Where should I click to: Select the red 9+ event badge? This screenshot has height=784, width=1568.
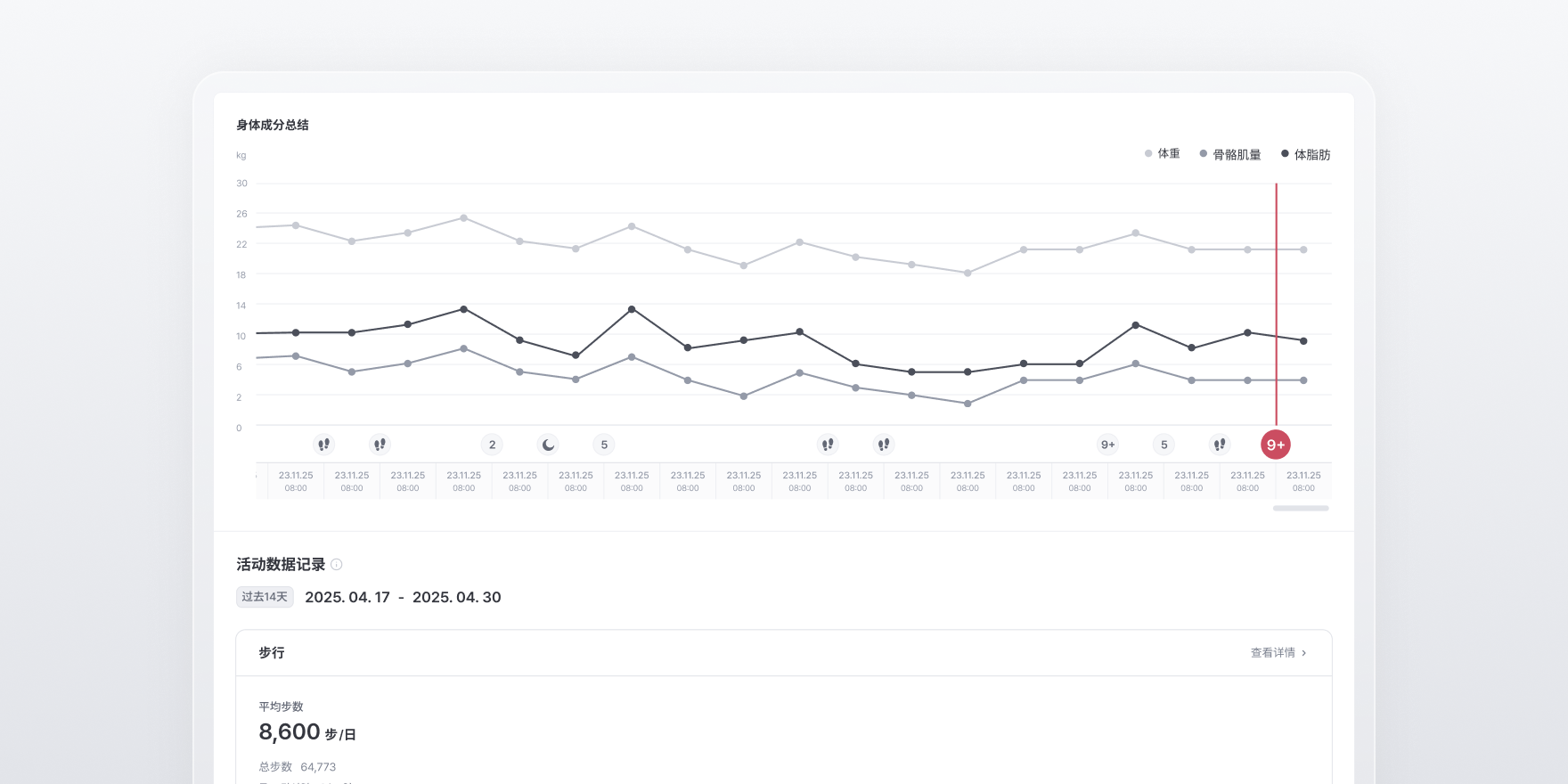pos(1276,445)
